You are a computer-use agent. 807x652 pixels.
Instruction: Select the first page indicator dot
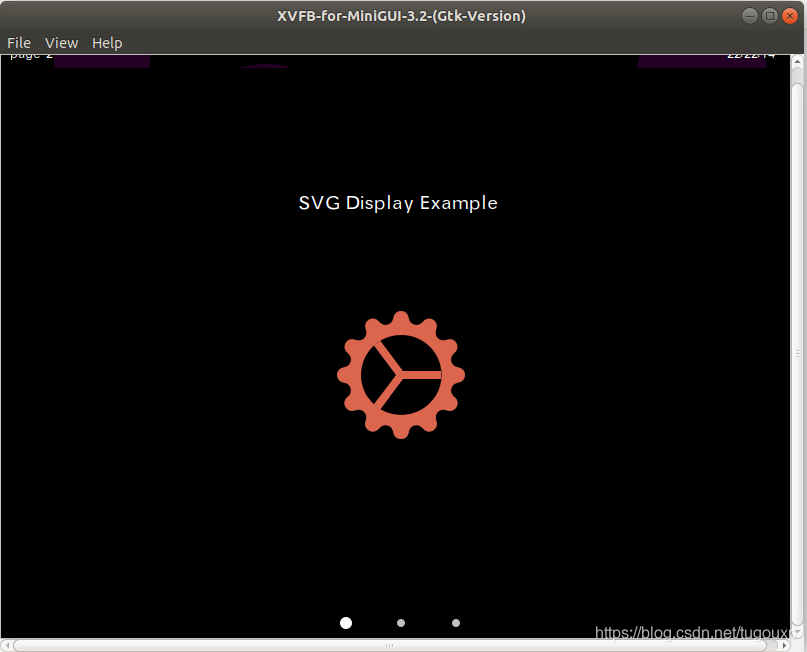point(346,623)
